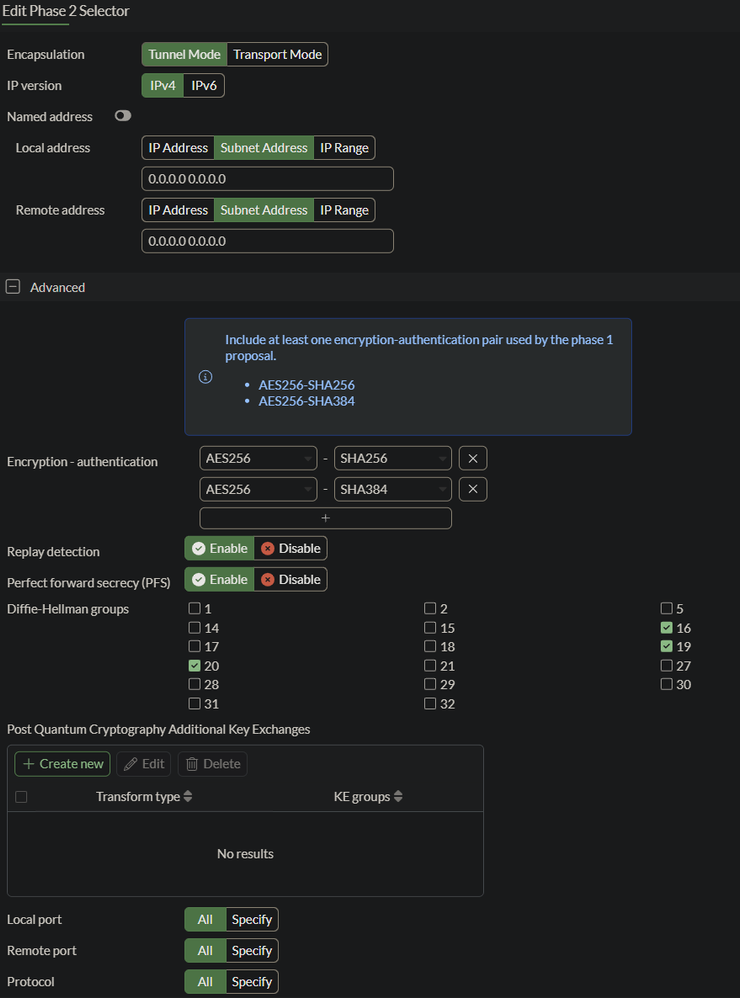This screenshot has width=740, height=998.
Task: Open the SHA384 authentication dropdown
Action: pyautogui.click(x=392, y=490)
